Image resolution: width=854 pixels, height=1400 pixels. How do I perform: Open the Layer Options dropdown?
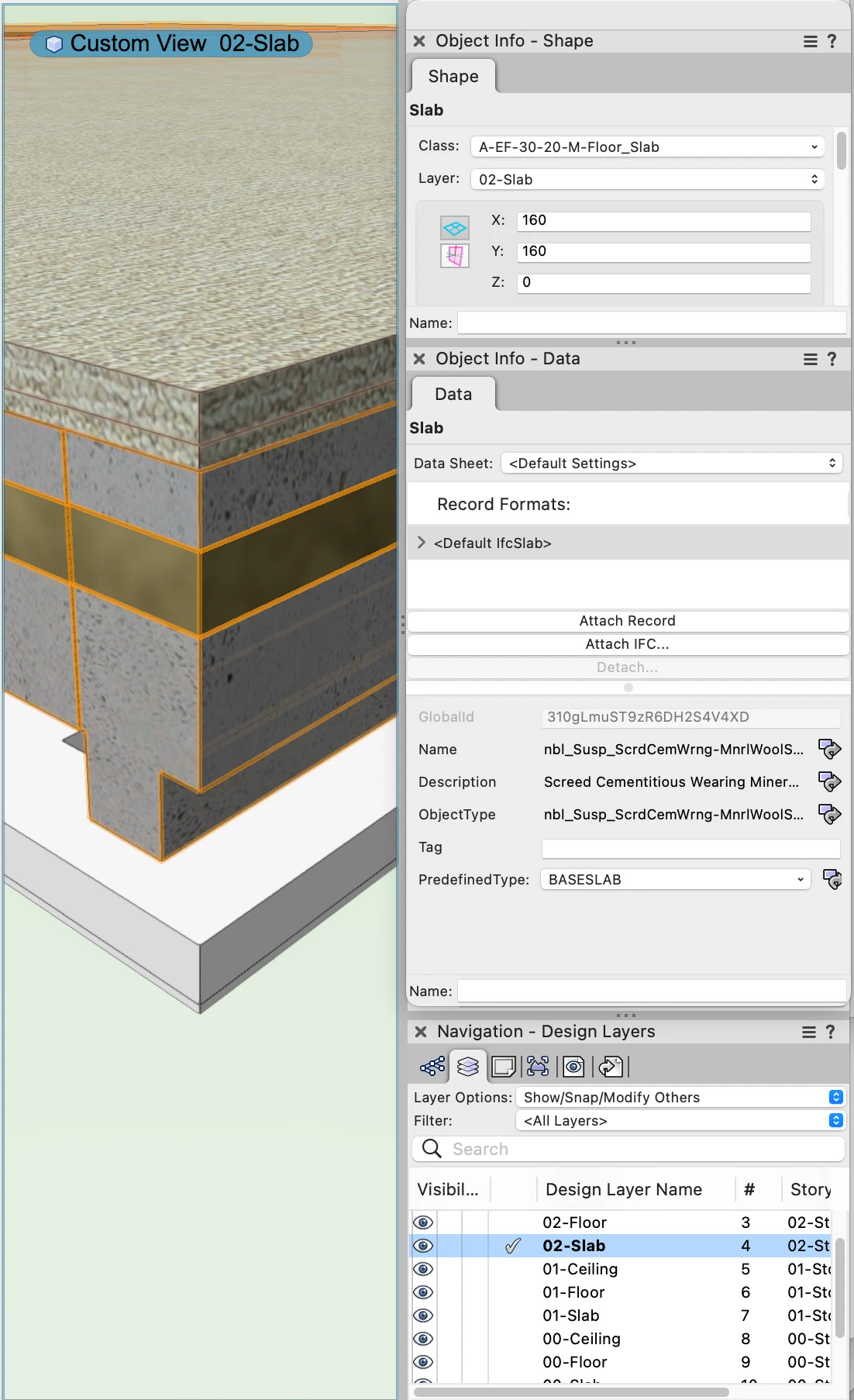(x=680, y=1097)
